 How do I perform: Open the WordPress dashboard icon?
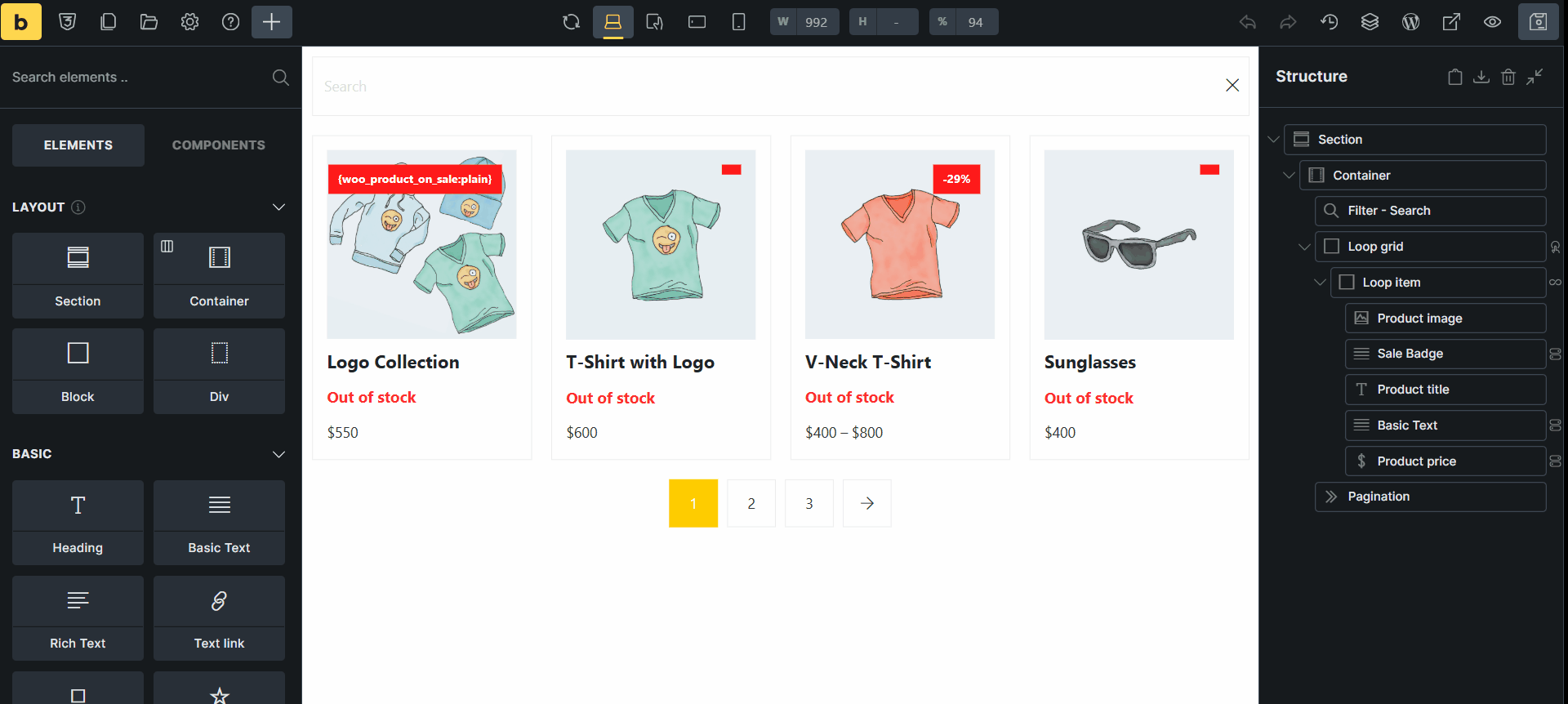coord(1411,22)
